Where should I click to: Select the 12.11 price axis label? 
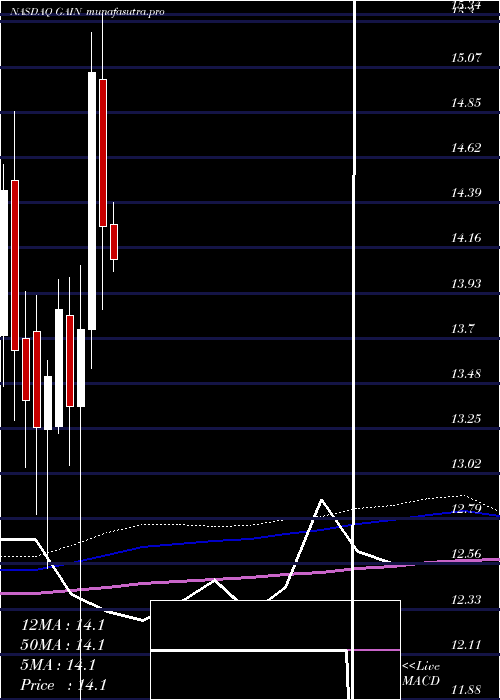[x=466, y=645]
